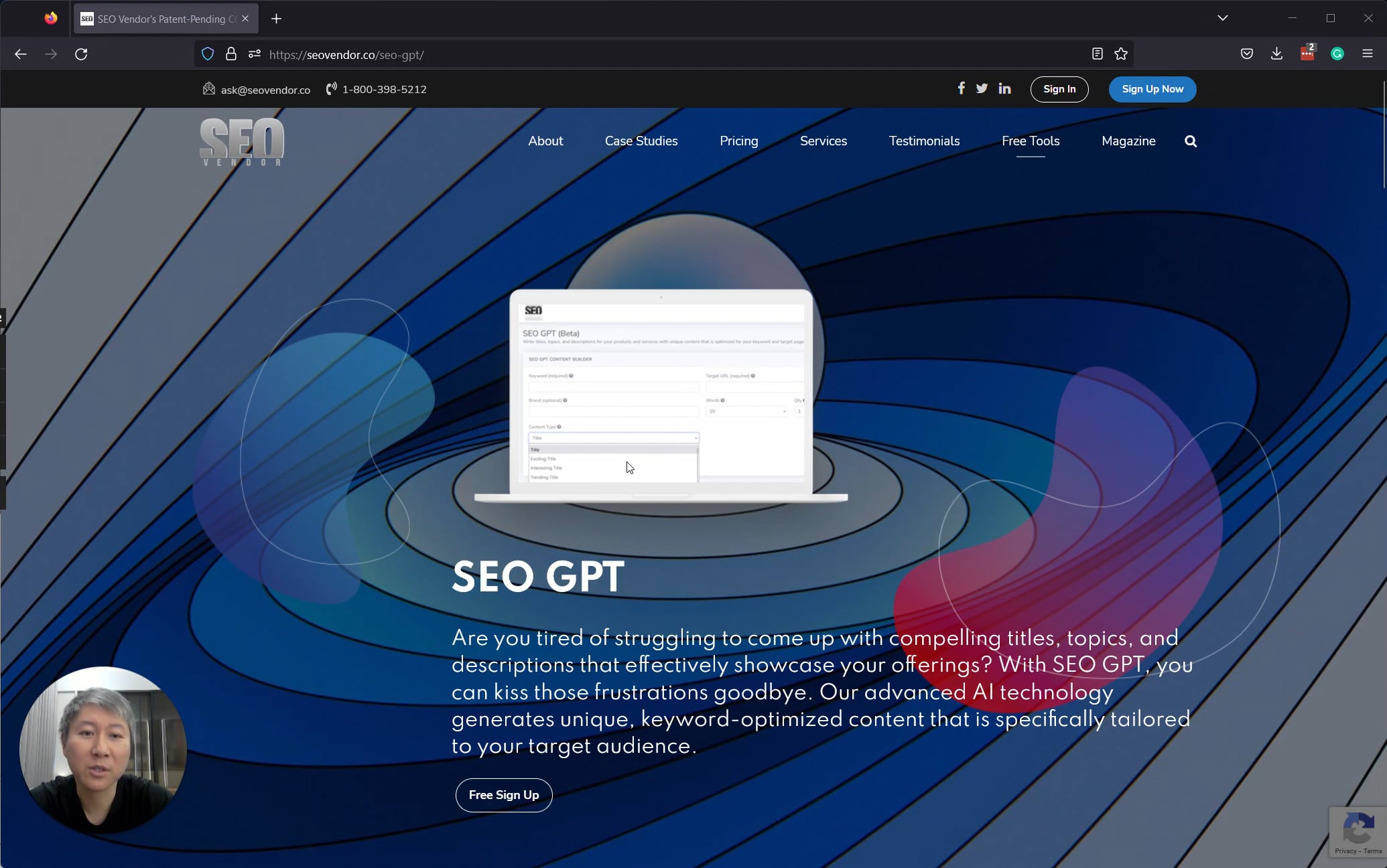Close the SEO Vendor tab
This screenshot has width=1387, height=868.
245,19
